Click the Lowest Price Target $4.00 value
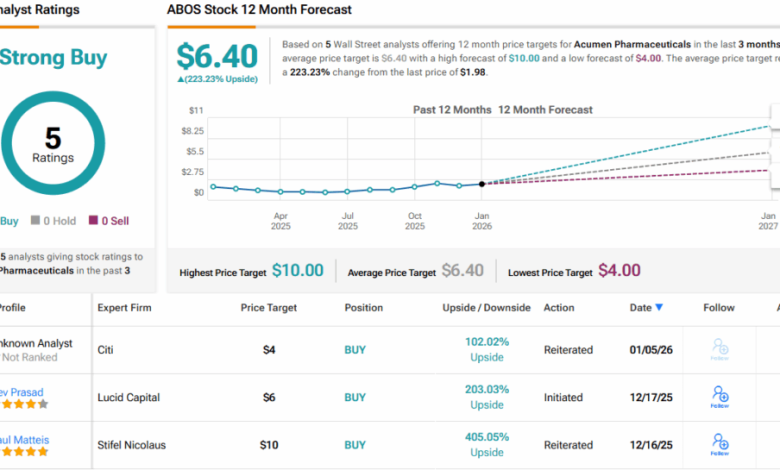The image size is (780, 470). (x=619, y=270)
